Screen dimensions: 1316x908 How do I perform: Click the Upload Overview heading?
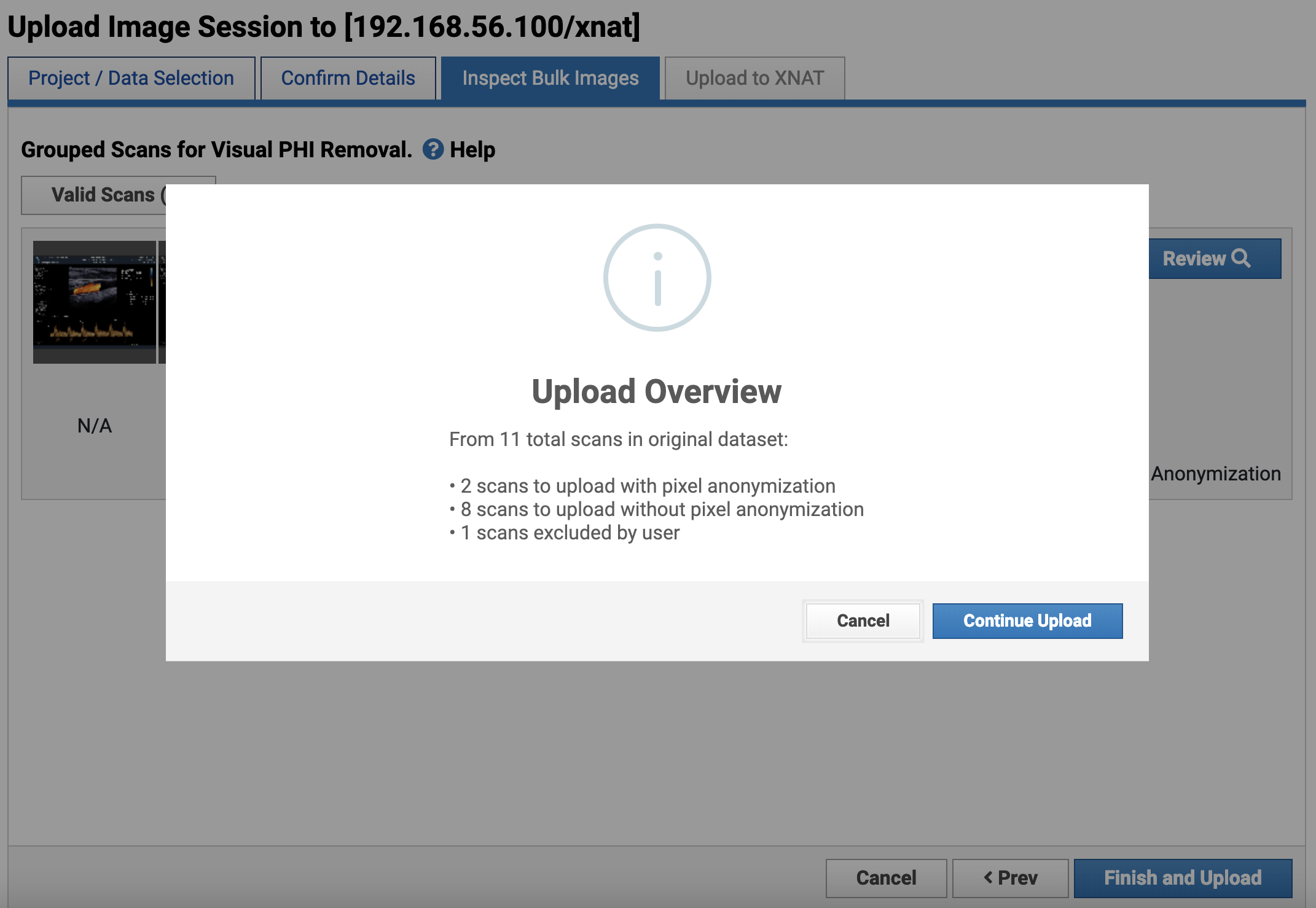tap(656, 391)
